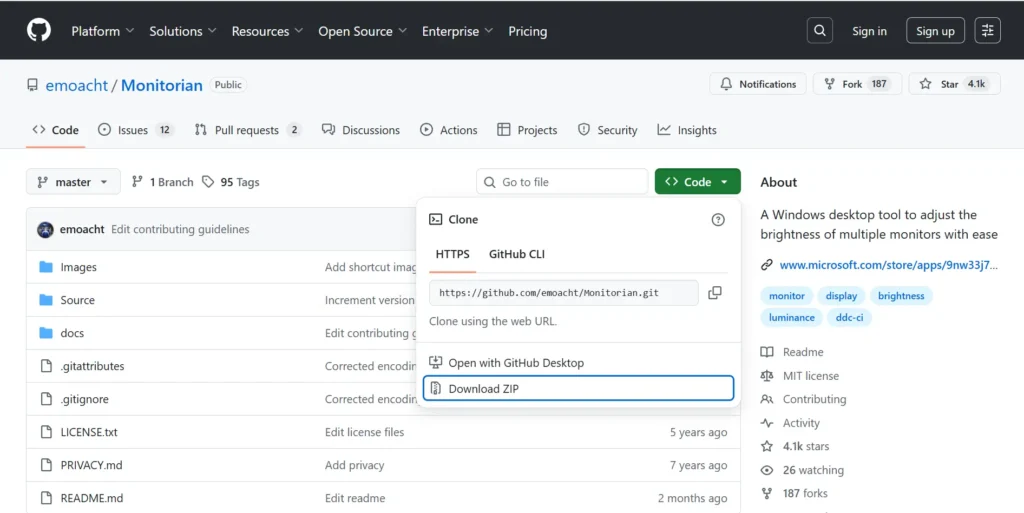
Task: Collapse the green Code dropdown button
Action: point(697,182)
